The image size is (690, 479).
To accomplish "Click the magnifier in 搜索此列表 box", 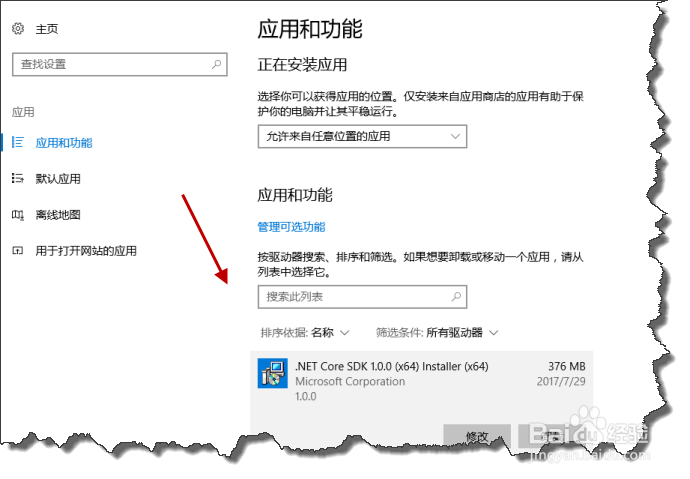I will pos(456,297).
